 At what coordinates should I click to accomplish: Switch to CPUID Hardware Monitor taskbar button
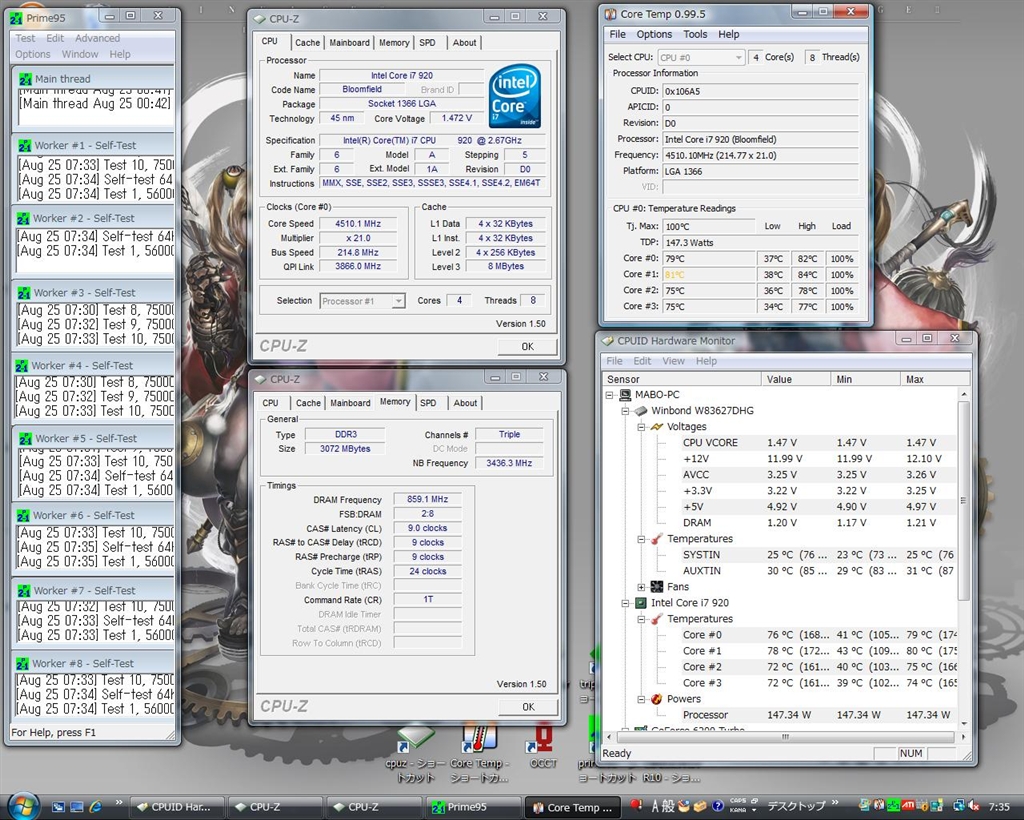point(177,807)
